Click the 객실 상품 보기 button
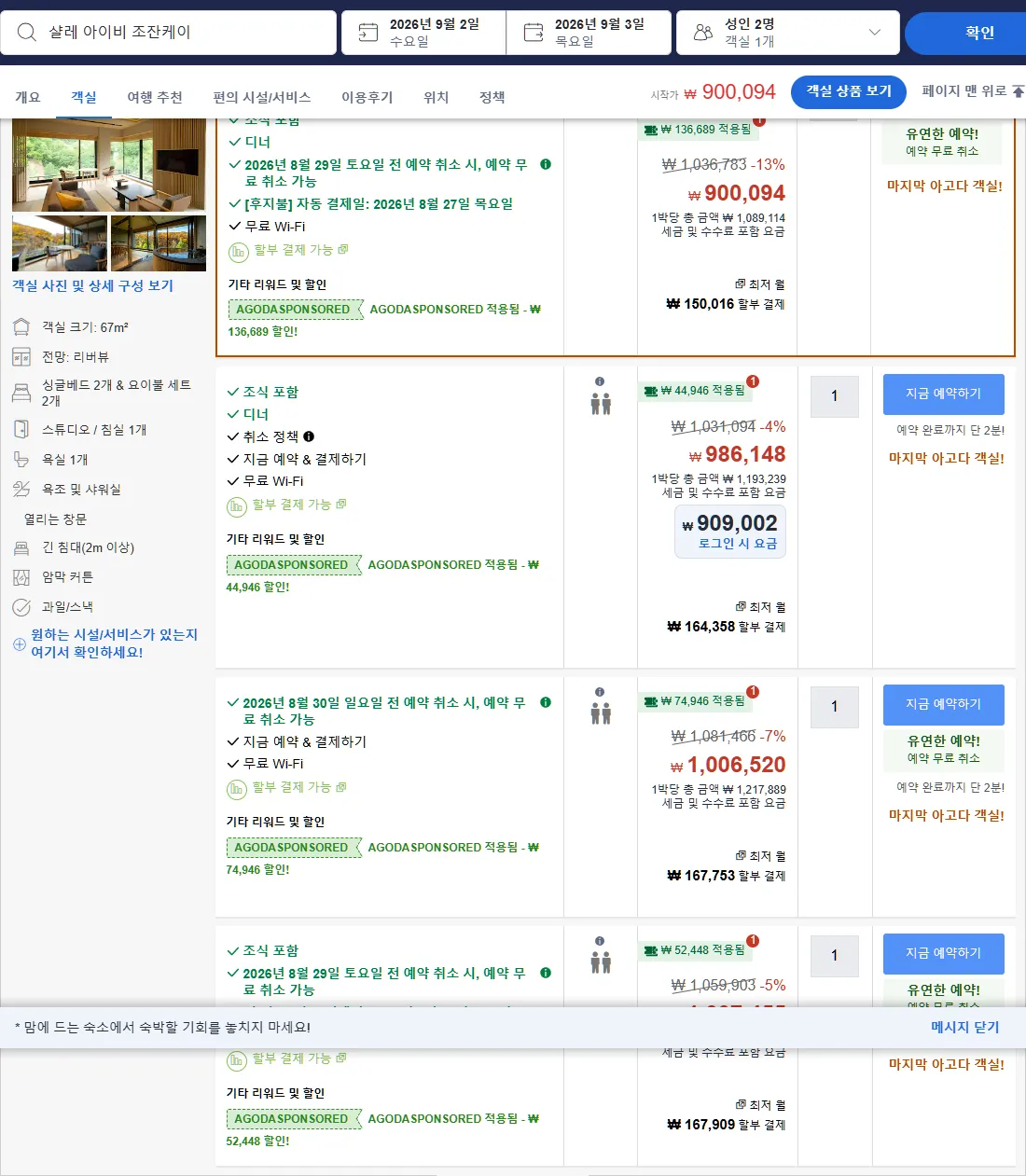Viewport: 1026px width, 1176px height. coord(849,91)
